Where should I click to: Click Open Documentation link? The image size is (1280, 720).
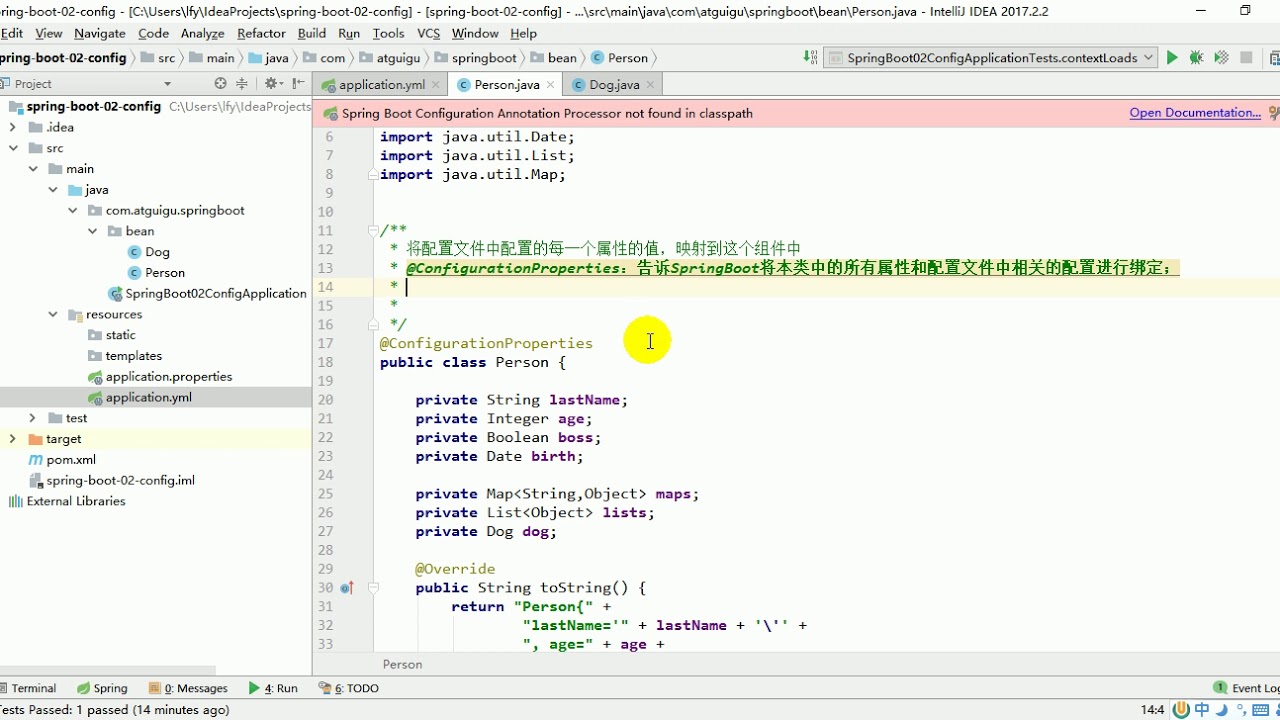coord(1195,113)
